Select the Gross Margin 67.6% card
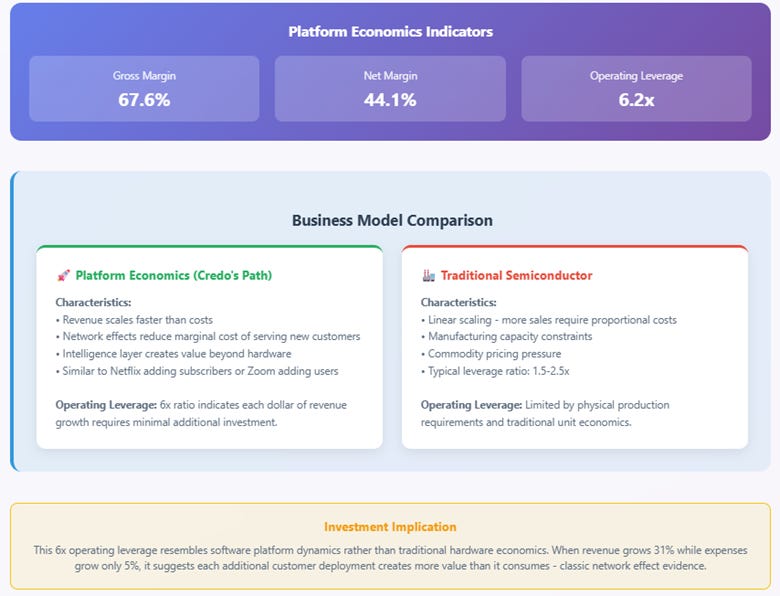Screen dimensions: 780x596 (144, 89)
